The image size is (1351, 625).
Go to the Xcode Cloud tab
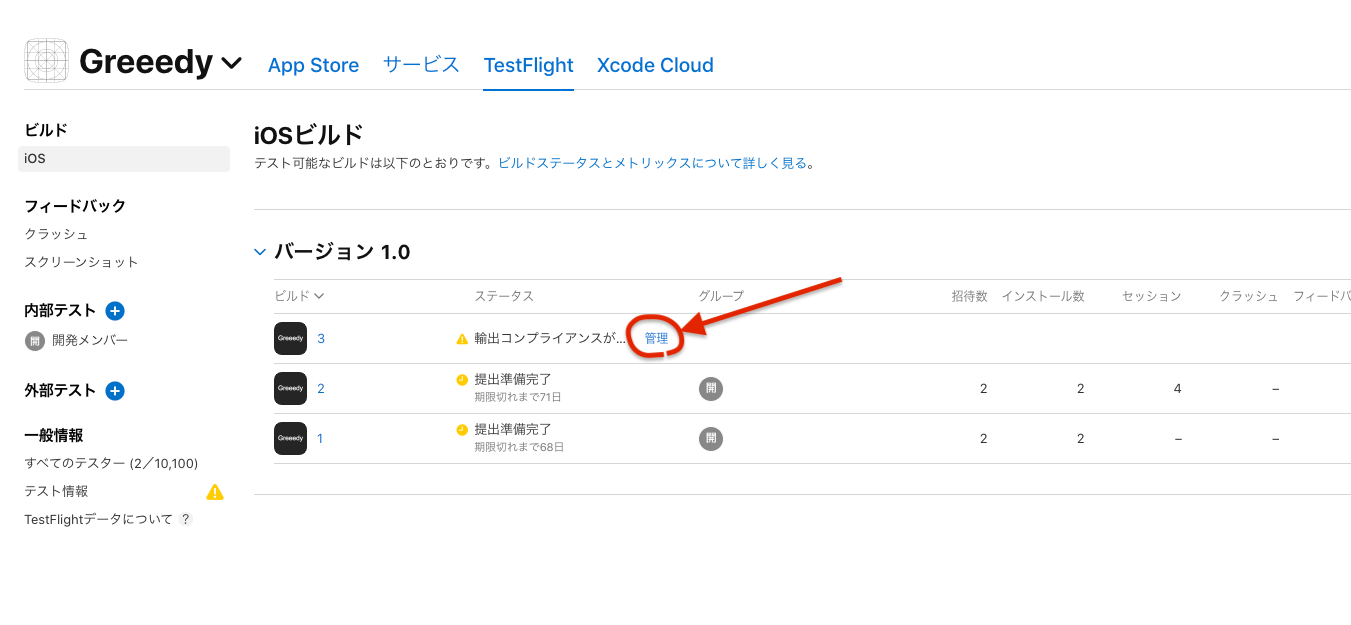click(x=655, y=65)
